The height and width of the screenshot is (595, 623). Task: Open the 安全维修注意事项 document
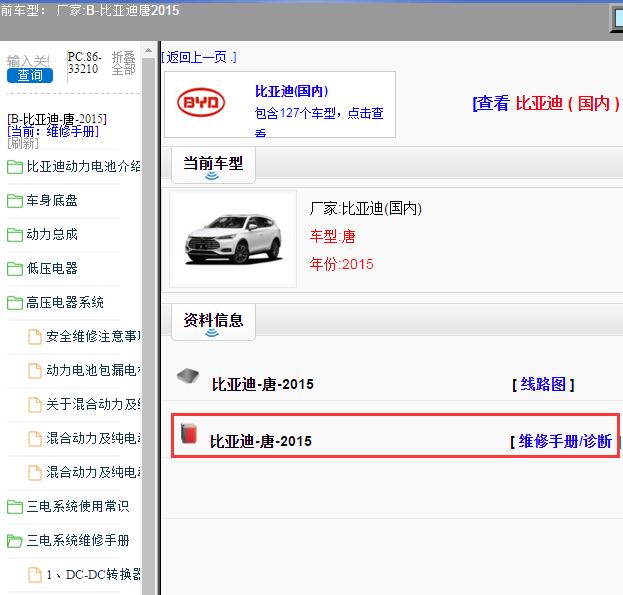point(93,336)
